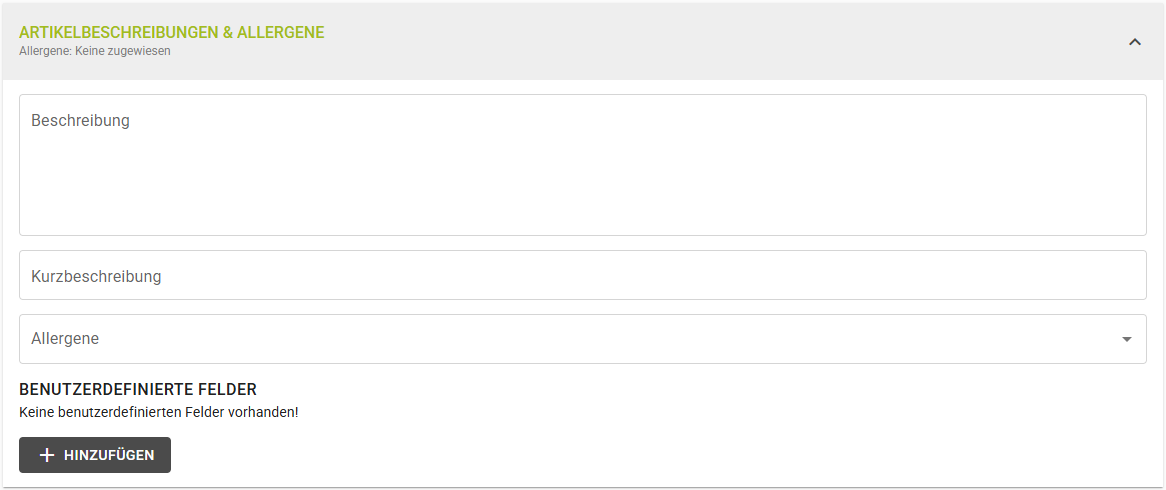Image resolution: width=1166 pixels, height=490 pixels.
Task: Click 'Keine benutzerdefinierten Felder vorhanden!' message
Action: pyautogui.click(x=159, y=411)
